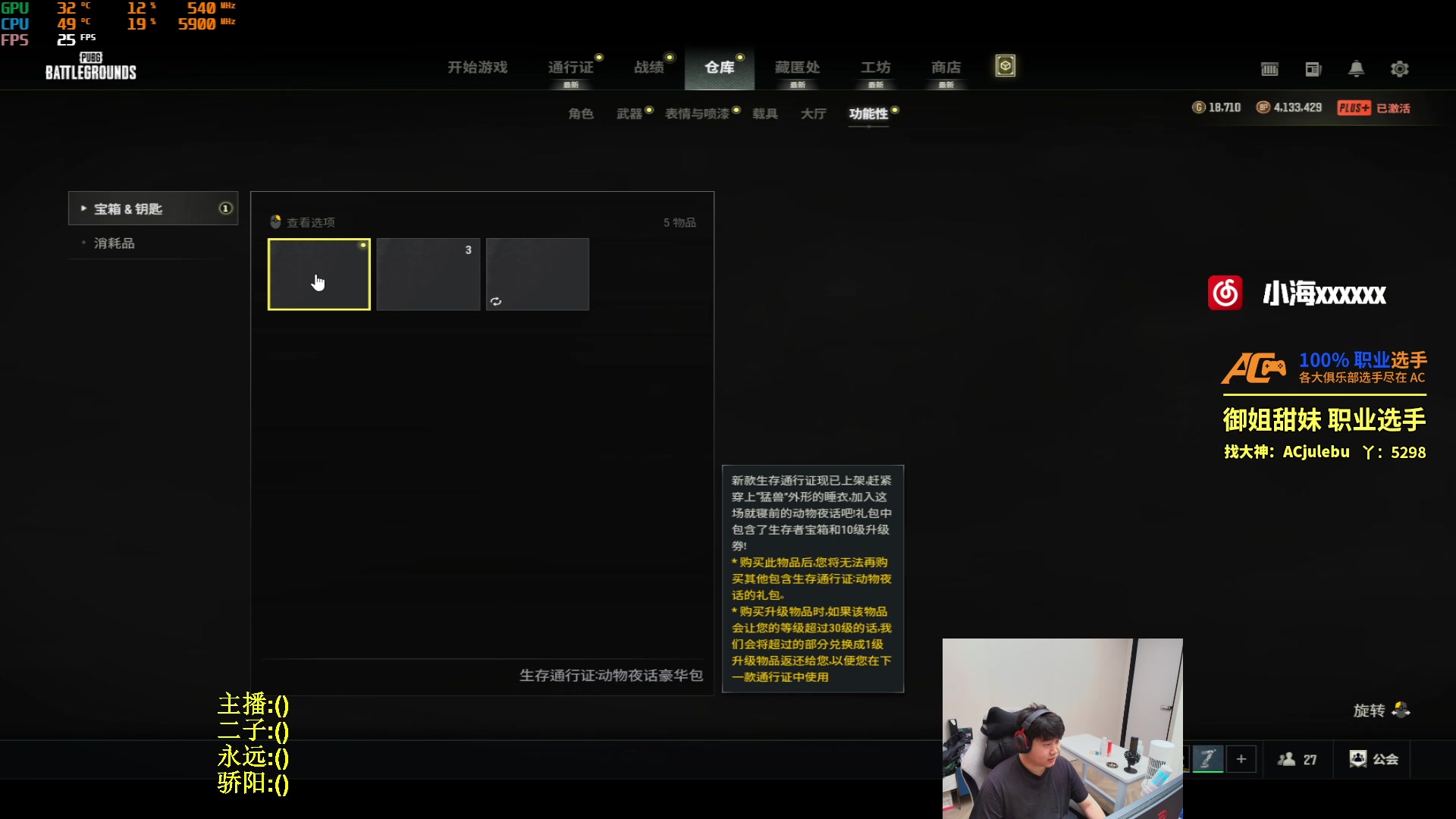Click the 5 物品 item count
This screenshot has height=819, width=1456.
point(679,222)
